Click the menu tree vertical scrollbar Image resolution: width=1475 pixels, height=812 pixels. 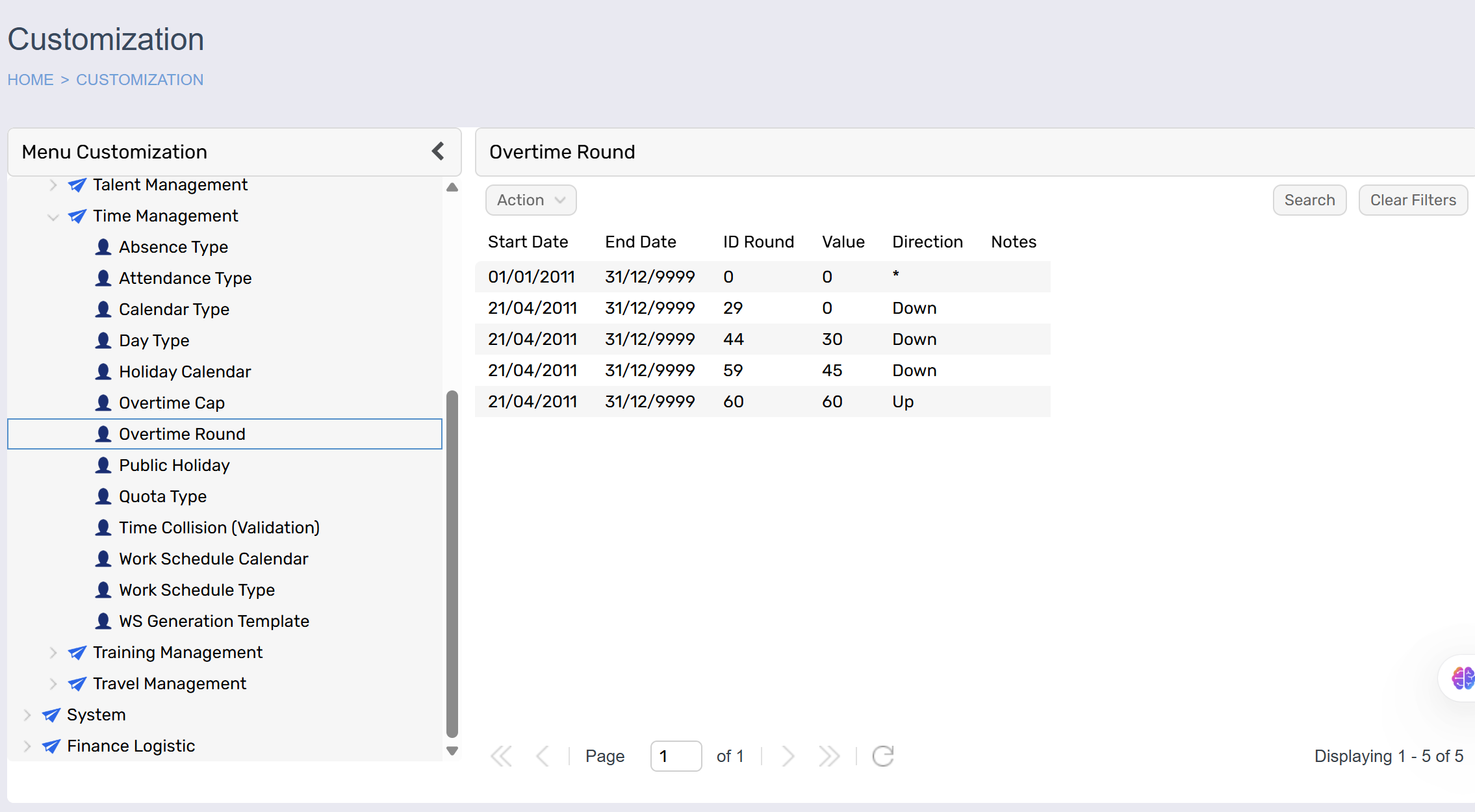[x=452, y=563]
